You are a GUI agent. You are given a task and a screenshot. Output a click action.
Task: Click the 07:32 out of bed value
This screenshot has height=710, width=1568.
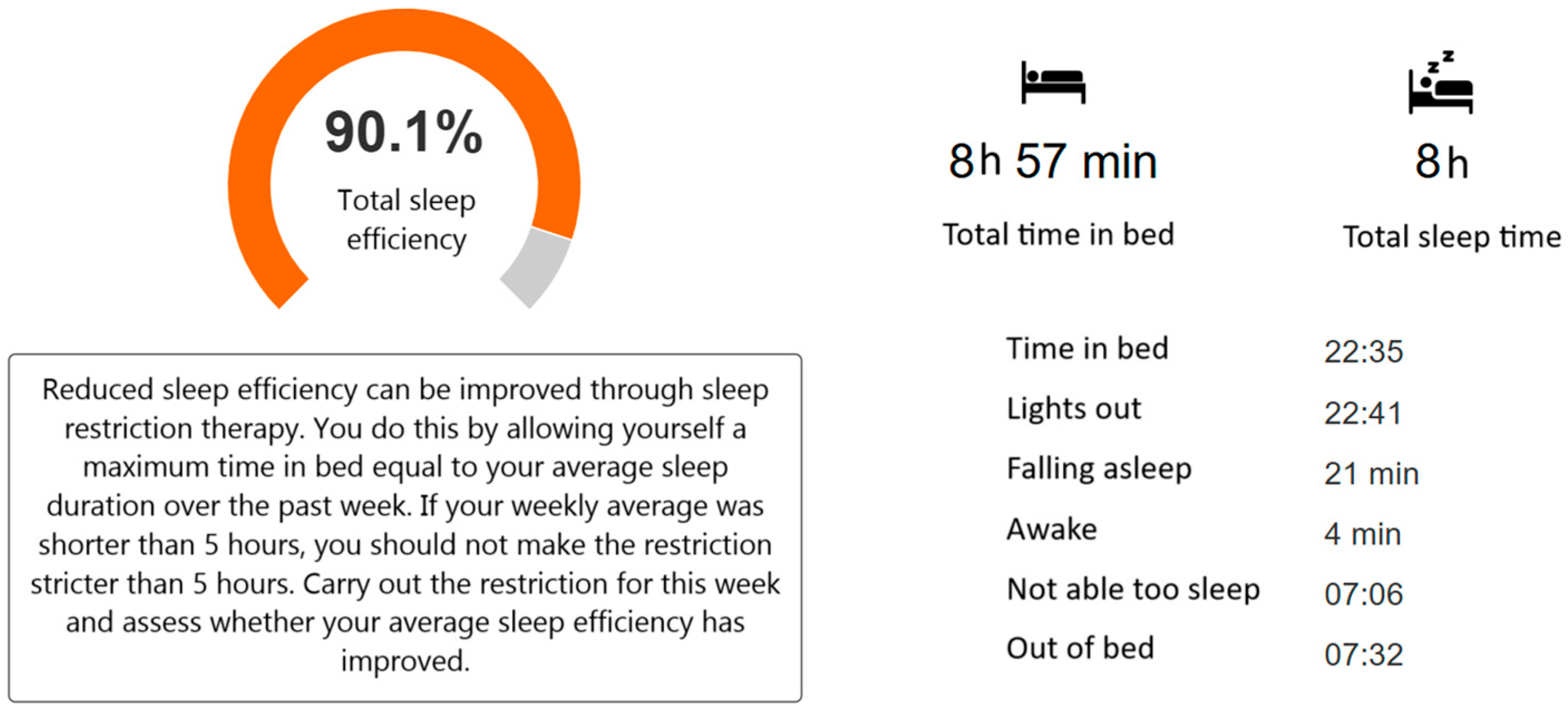1364,655
